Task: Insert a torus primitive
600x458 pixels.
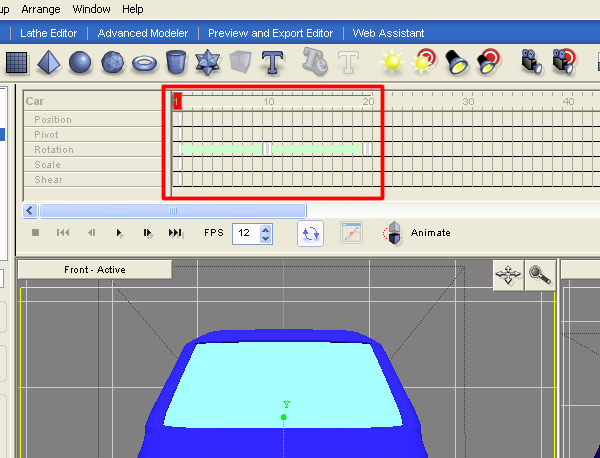Action: click(144, 63)
